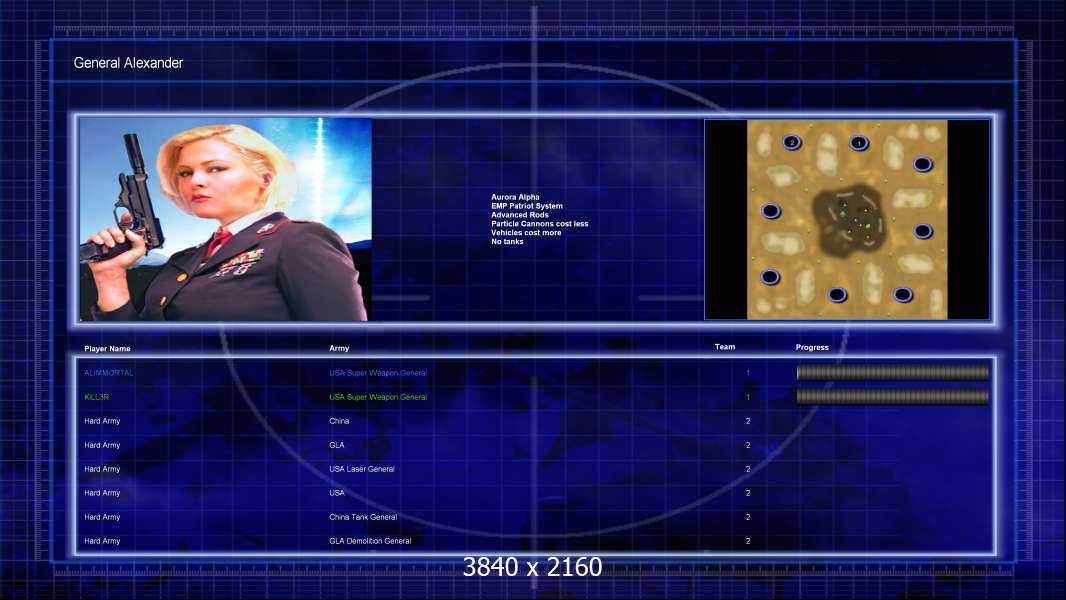Screen dimensions: 1066x600
Task: Select the 'General Alexander' title text
Action: point(128,63)
